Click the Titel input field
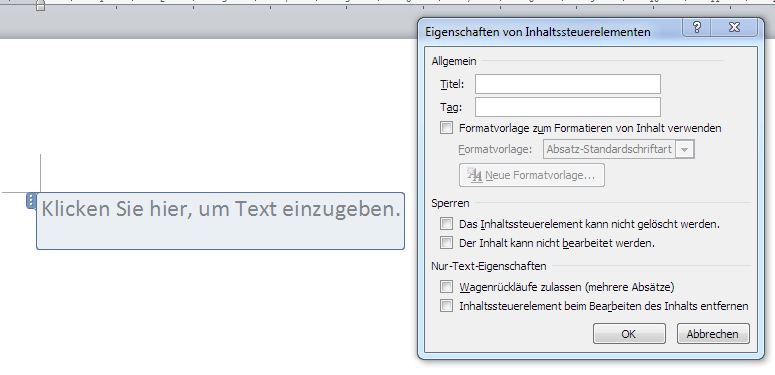This screenshot has height=375, width=775. tap(567, 84)
